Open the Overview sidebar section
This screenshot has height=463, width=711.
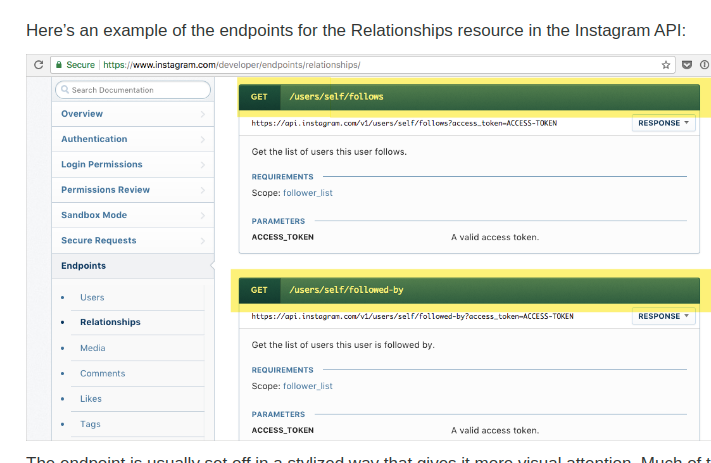[133, 114]
